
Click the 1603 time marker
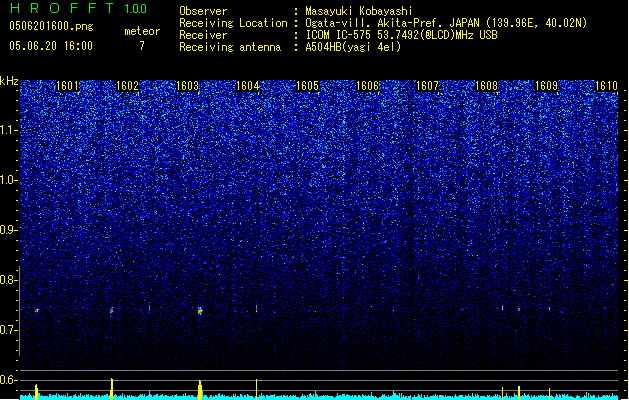pyautogui.click(x=187, y=86)
